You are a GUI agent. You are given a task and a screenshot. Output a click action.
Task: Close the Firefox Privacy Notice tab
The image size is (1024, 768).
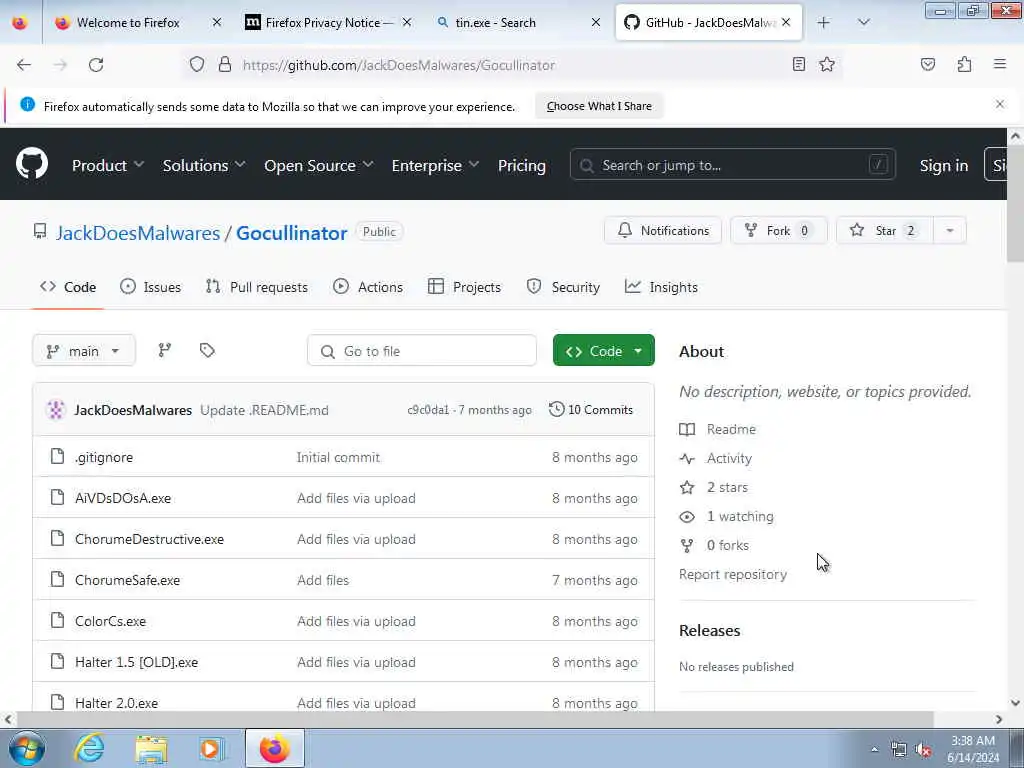tap(407, 22)
